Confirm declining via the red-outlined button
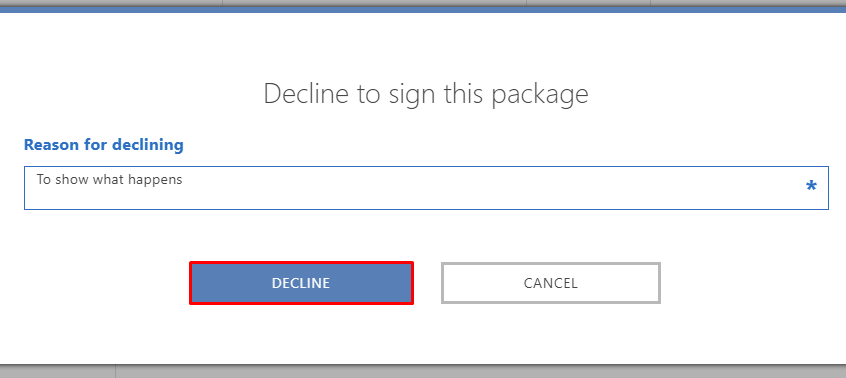The height and width of the screenshot is (378, 846). [x=301, y=283]
